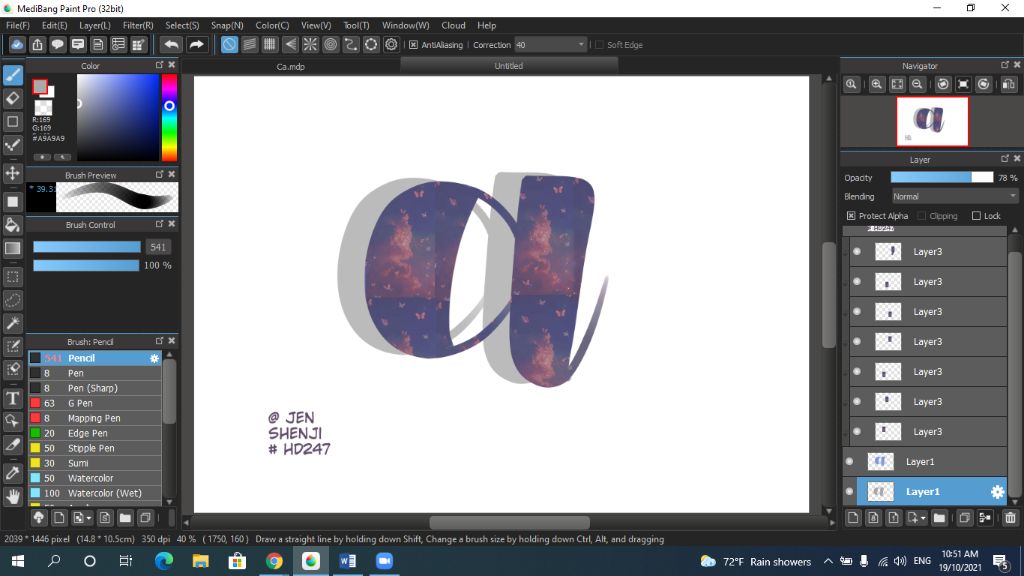Screen dimensions: 1024x576
Task: Click the hue color strip
Action: pyautogui.click(x=169, y=118)
